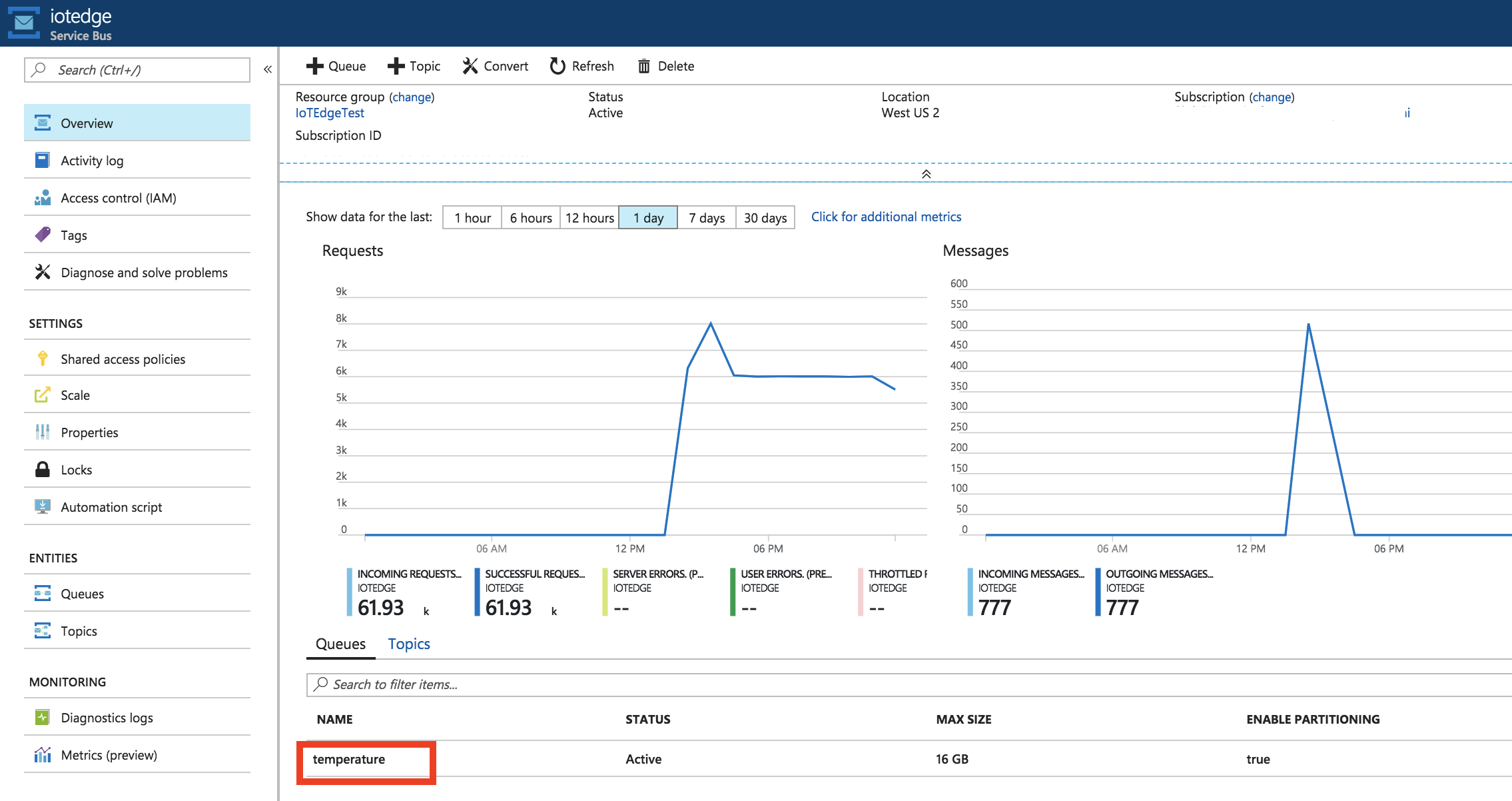This screenshot has height=801, width=1512.
Task: Open the IoTEdgeTest resource group link
Action: tap(330, 113)
